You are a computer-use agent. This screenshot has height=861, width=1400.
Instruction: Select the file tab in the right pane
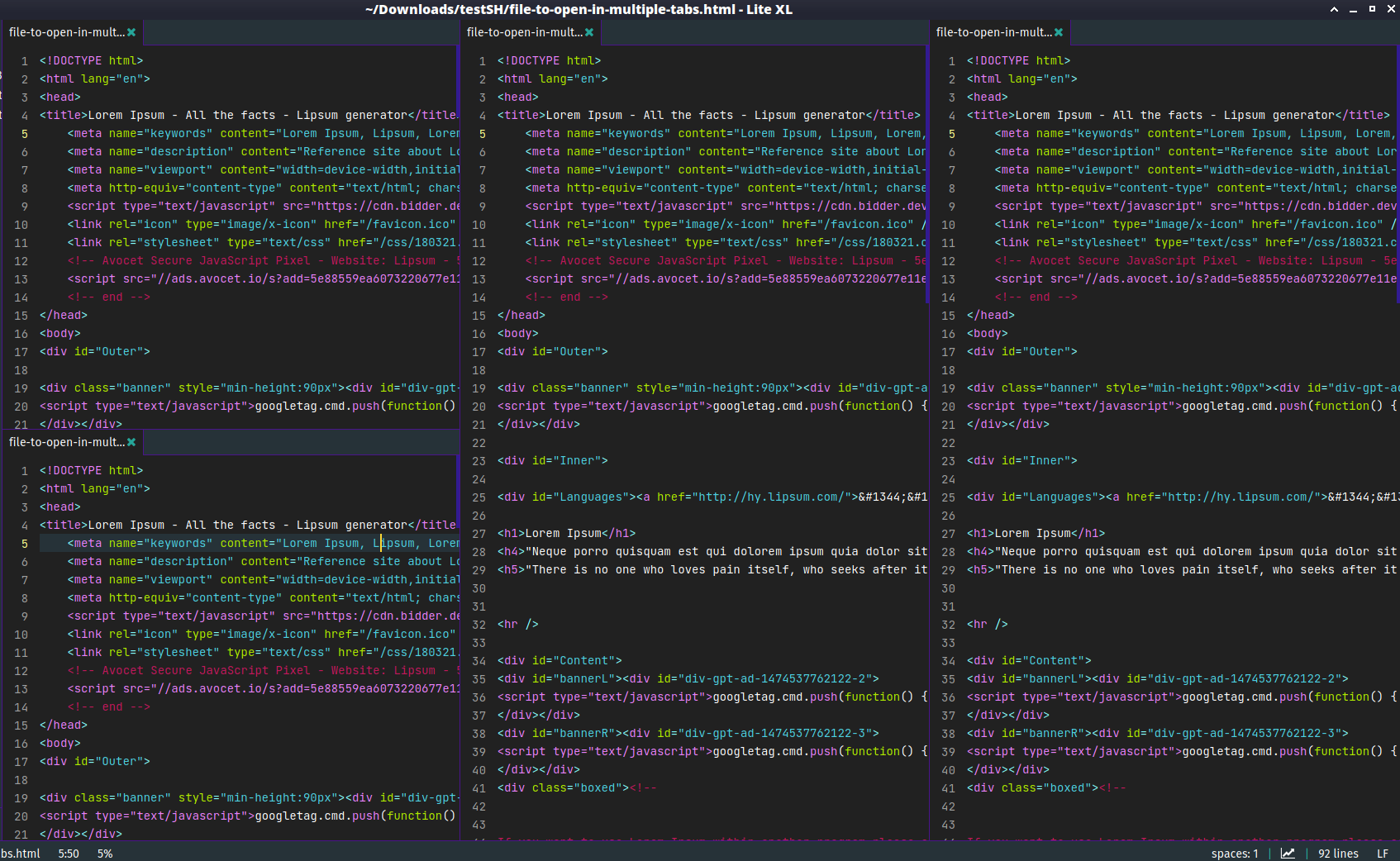pyautogui.click(x=993, y=32)
